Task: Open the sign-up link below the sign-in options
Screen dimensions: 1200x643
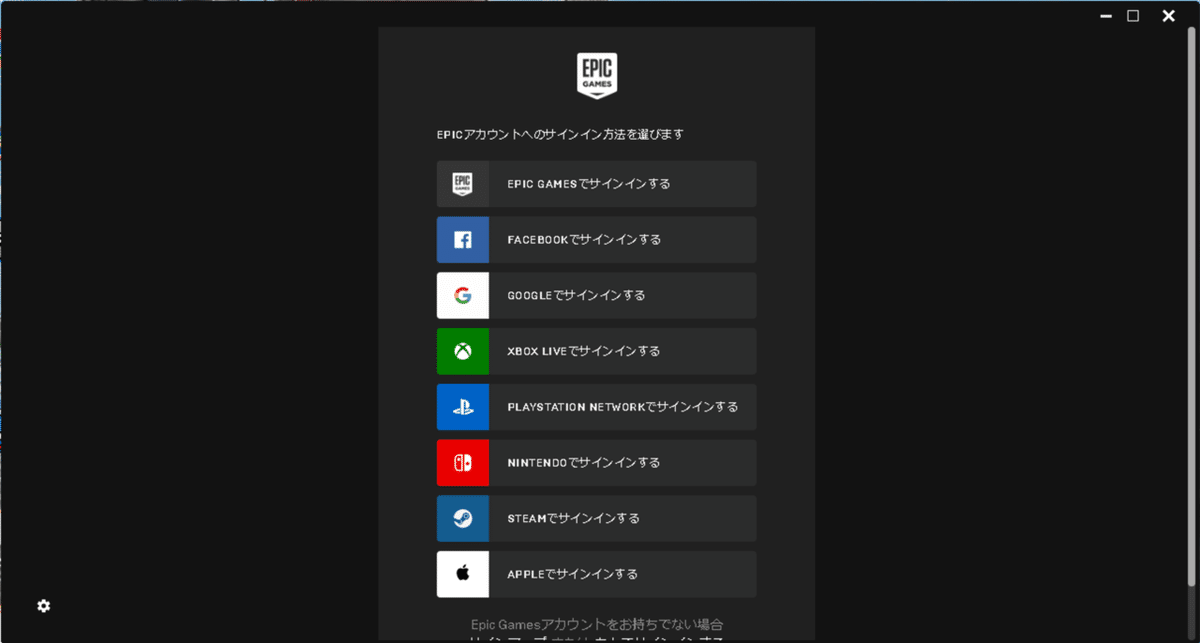Action: click(597, 637)
